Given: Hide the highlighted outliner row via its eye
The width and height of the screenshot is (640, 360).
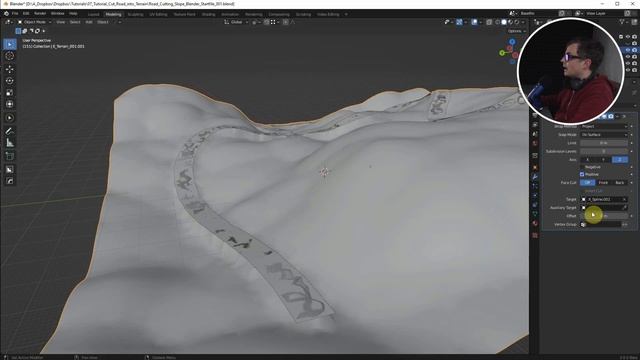Looking at the screenshot, I should pyautogui.click(x=628, y=50).
